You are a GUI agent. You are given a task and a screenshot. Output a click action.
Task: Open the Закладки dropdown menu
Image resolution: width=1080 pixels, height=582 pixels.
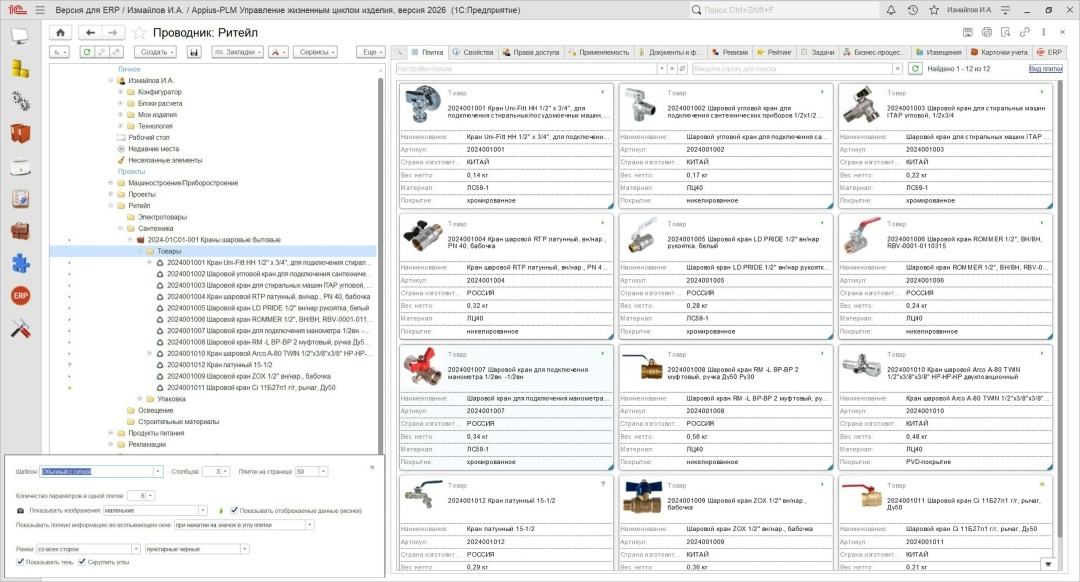[238, 52]
